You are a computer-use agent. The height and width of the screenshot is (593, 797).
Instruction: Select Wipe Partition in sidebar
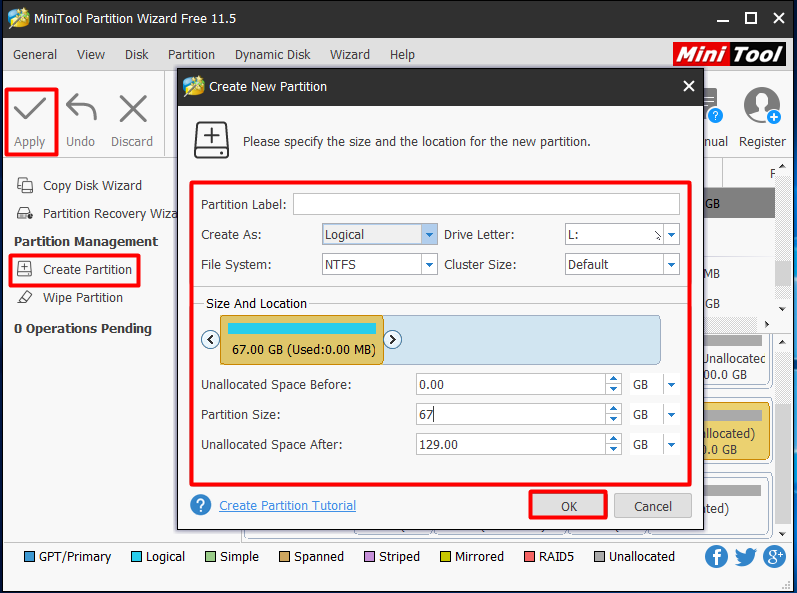(x=82, y=298)
